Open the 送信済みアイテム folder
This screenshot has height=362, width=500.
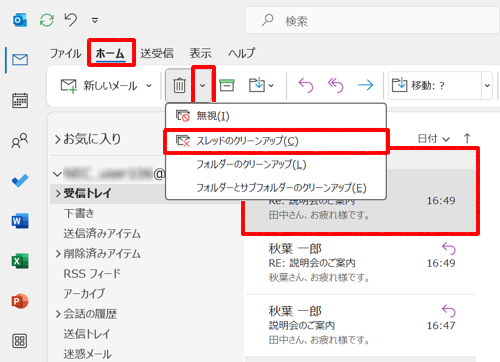(102, 233)
